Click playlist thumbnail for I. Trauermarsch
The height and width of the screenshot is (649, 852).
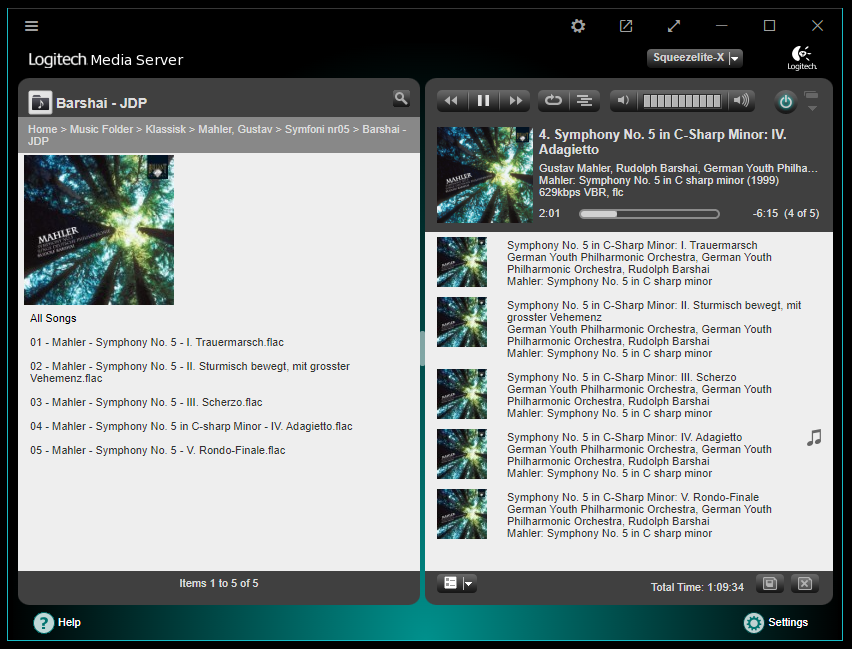click(462, 262)
